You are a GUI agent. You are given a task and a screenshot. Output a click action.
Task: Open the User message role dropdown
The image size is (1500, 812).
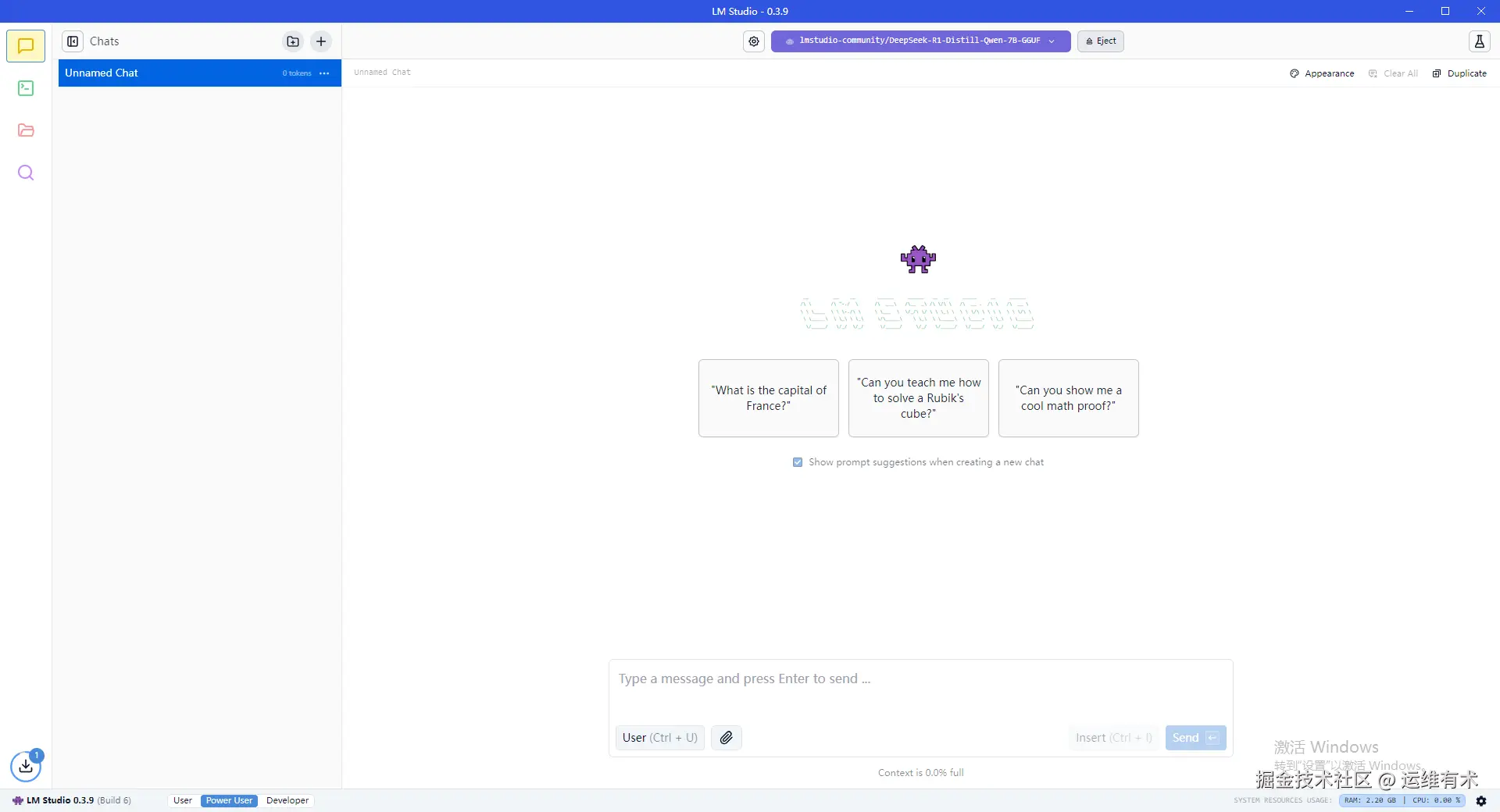[x=659, y=737]
